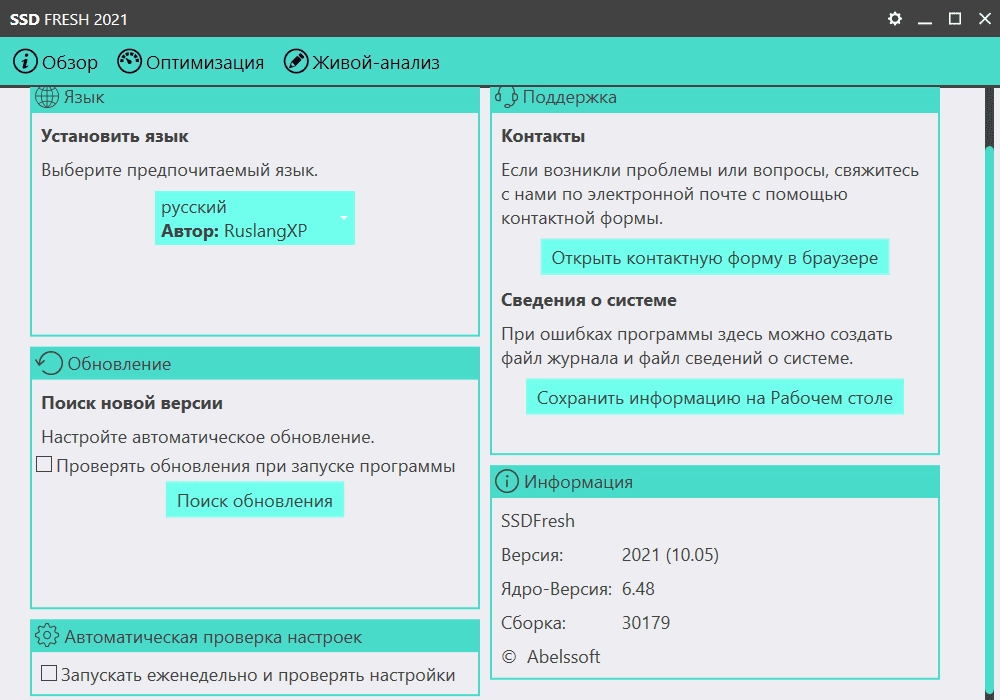Click the core version value 6.48

638,588
